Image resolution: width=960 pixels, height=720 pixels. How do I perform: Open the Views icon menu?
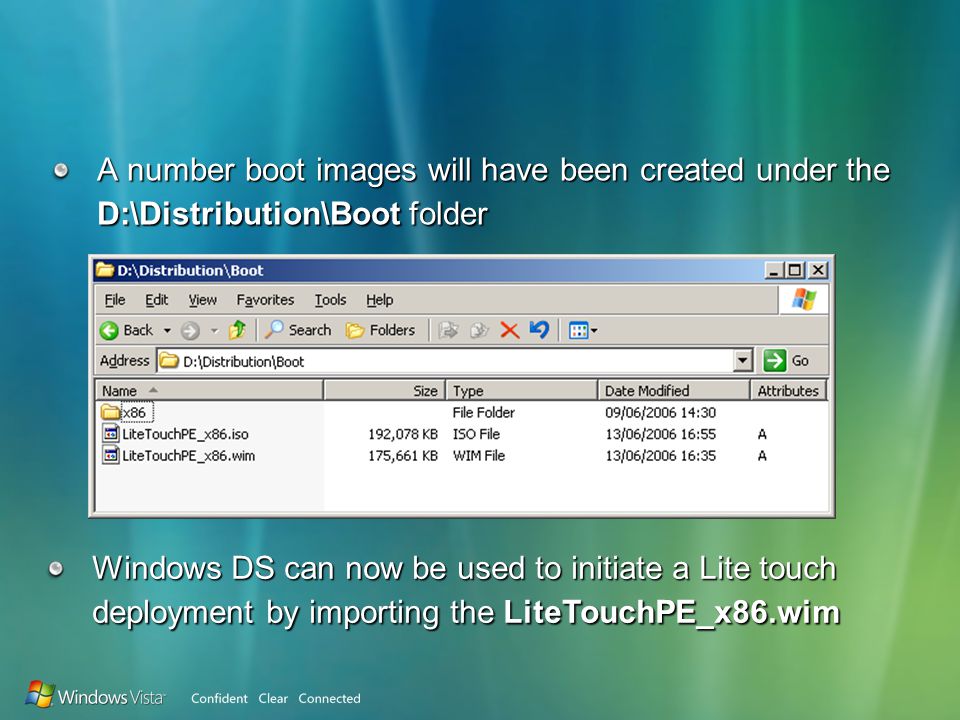(578, 331)
